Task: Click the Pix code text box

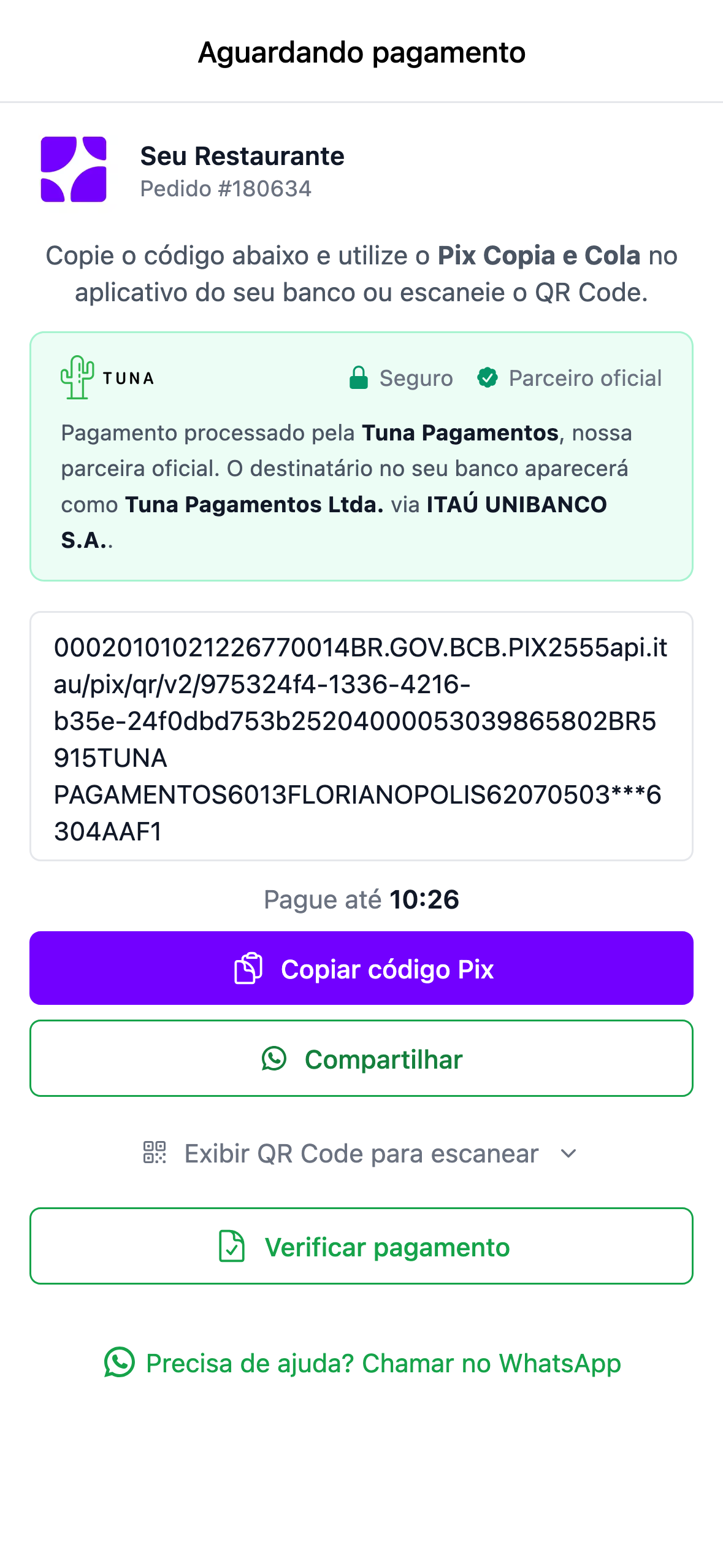Action: 361,736
